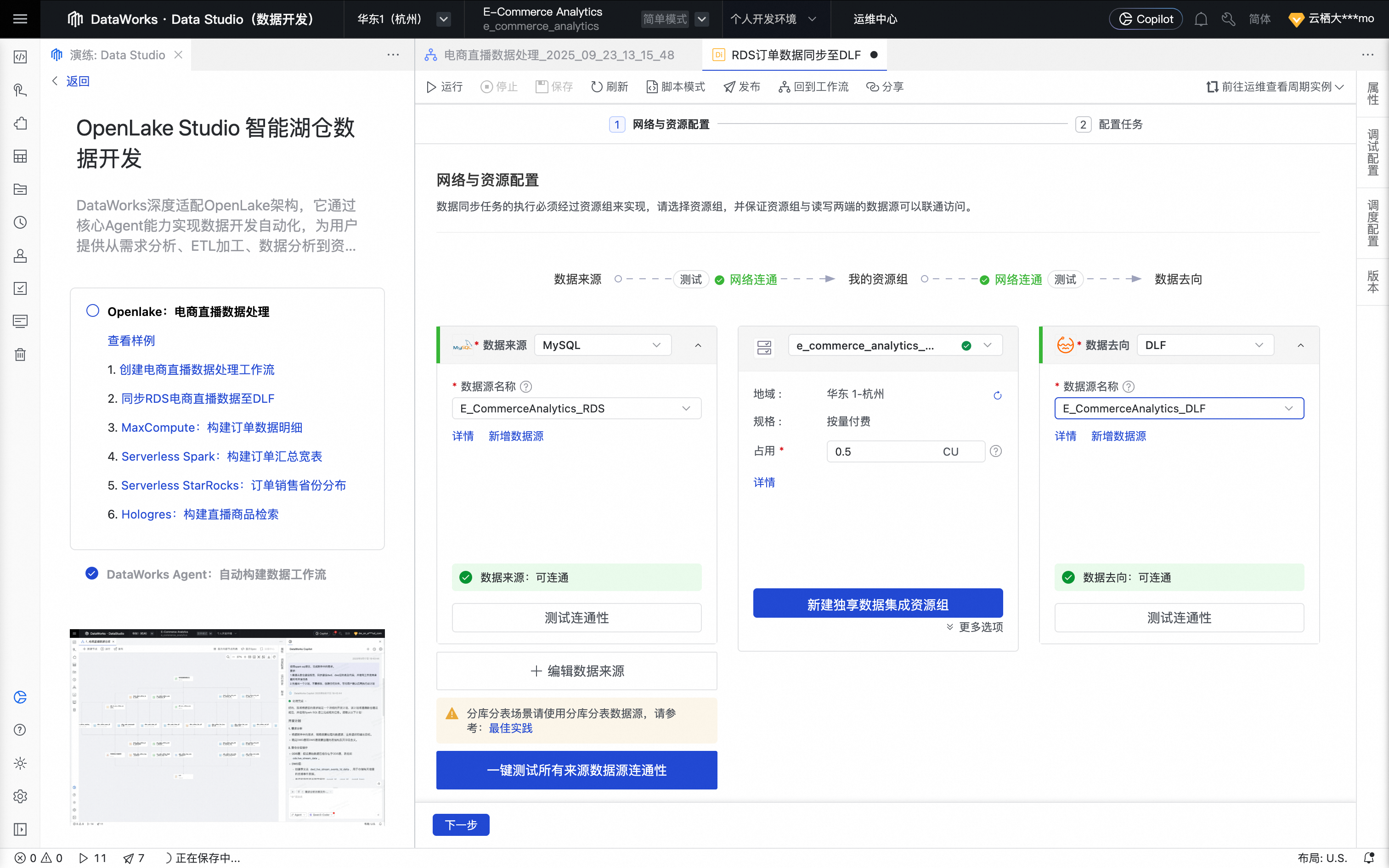Click the 简单模式 mode toggle
1389x868 pixels.
665,19
